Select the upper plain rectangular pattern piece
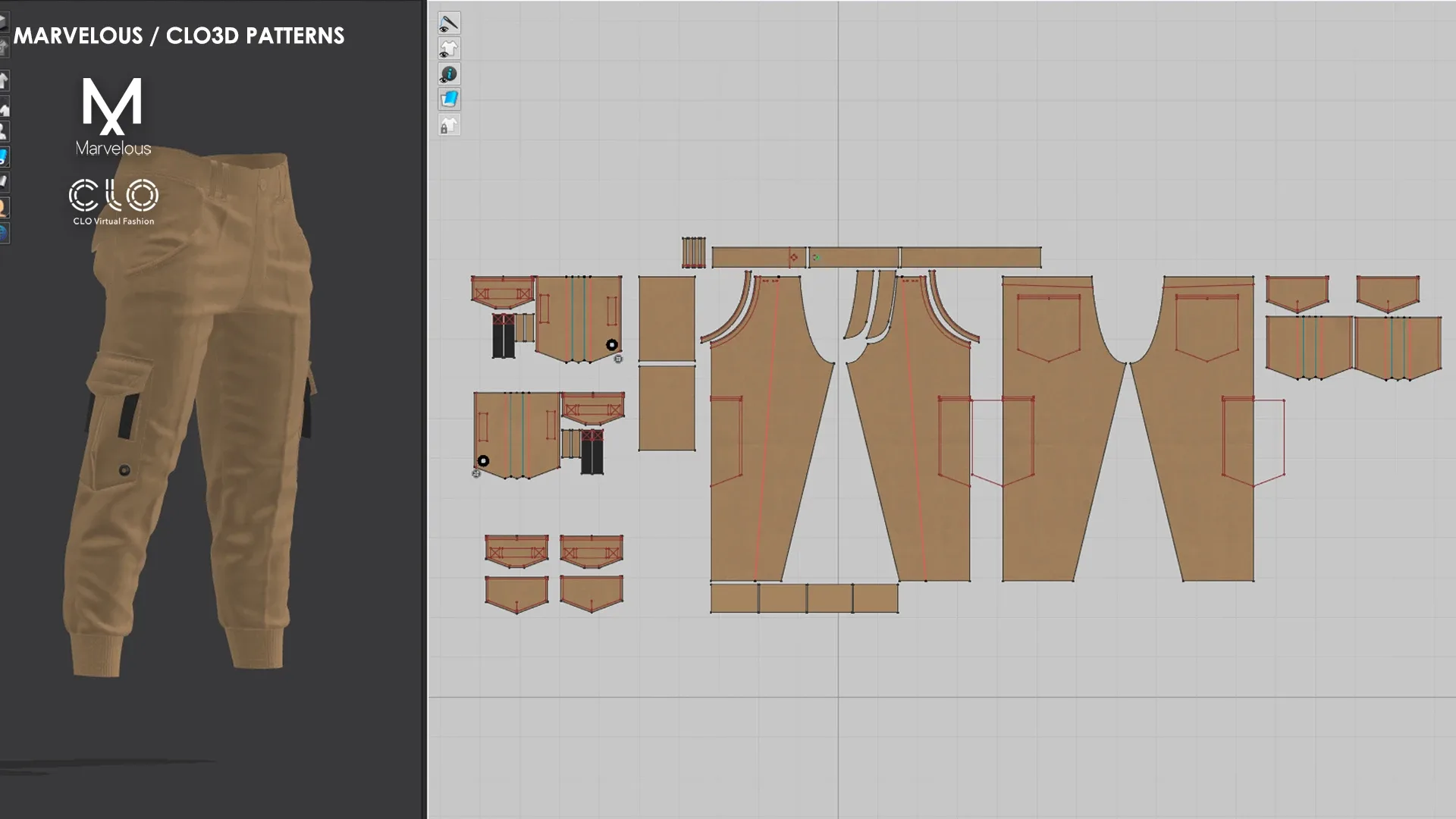The width and height of the screenshot is (1456, 819). [667, 318]
